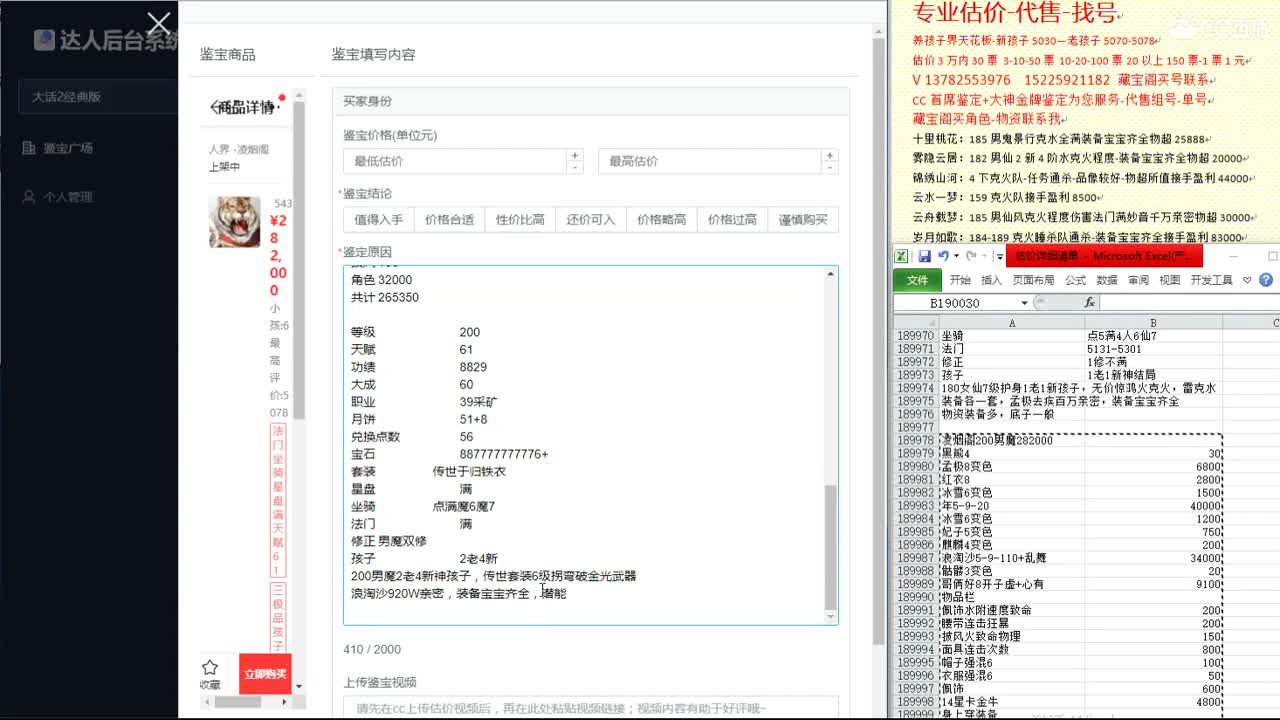Open the Quick Access Toolbar customize dropdown
The width and height of the screenshot is (1280, 720).
point(999,257)
